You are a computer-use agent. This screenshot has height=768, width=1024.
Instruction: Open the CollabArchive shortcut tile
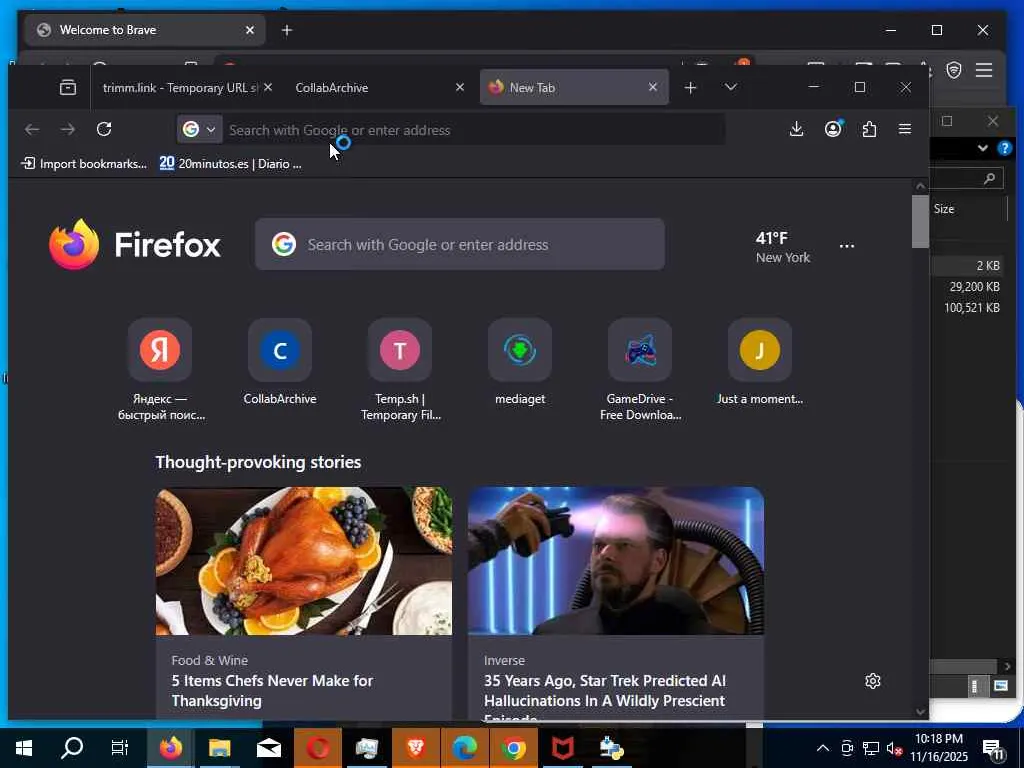point(280,362)
